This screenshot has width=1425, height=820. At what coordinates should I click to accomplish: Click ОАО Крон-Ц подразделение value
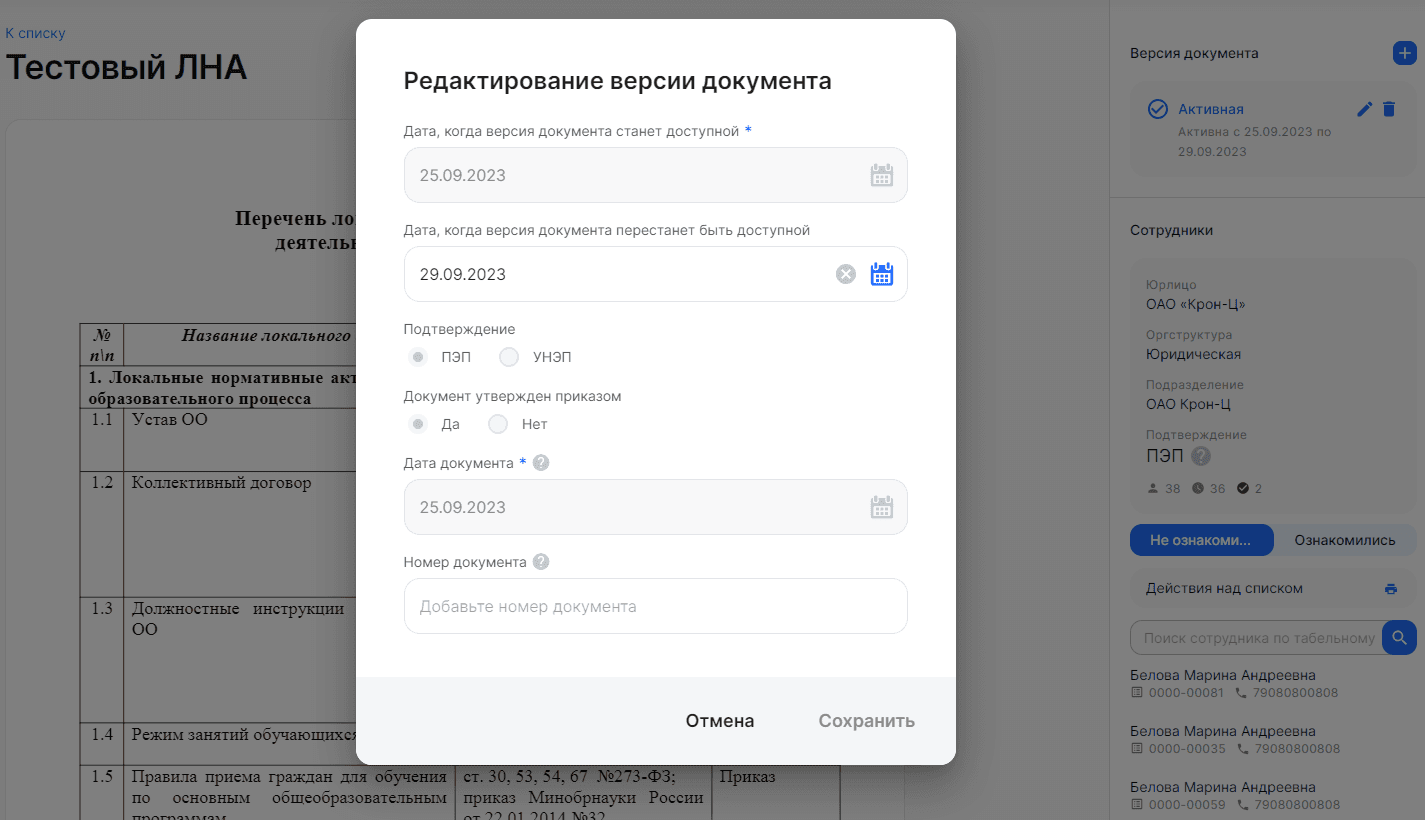(1188, 404)
